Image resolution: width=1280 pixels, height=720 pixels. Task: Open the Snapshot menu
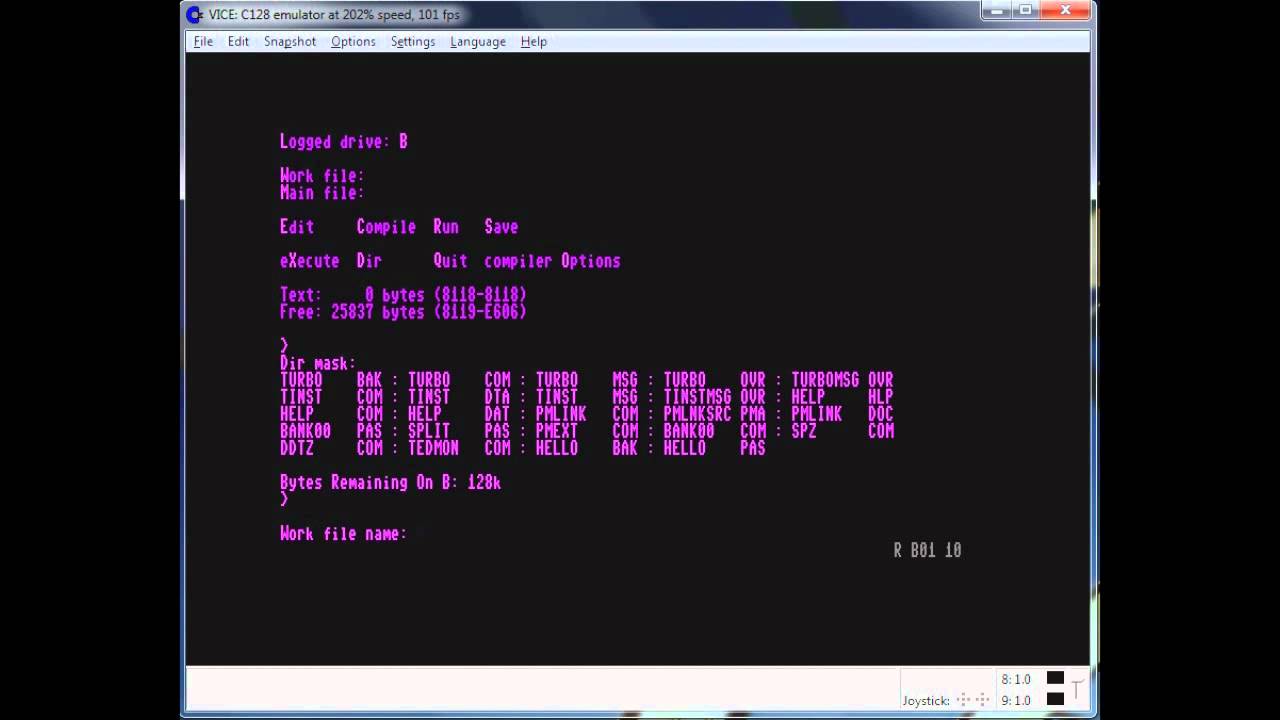[x=289, y=41]
